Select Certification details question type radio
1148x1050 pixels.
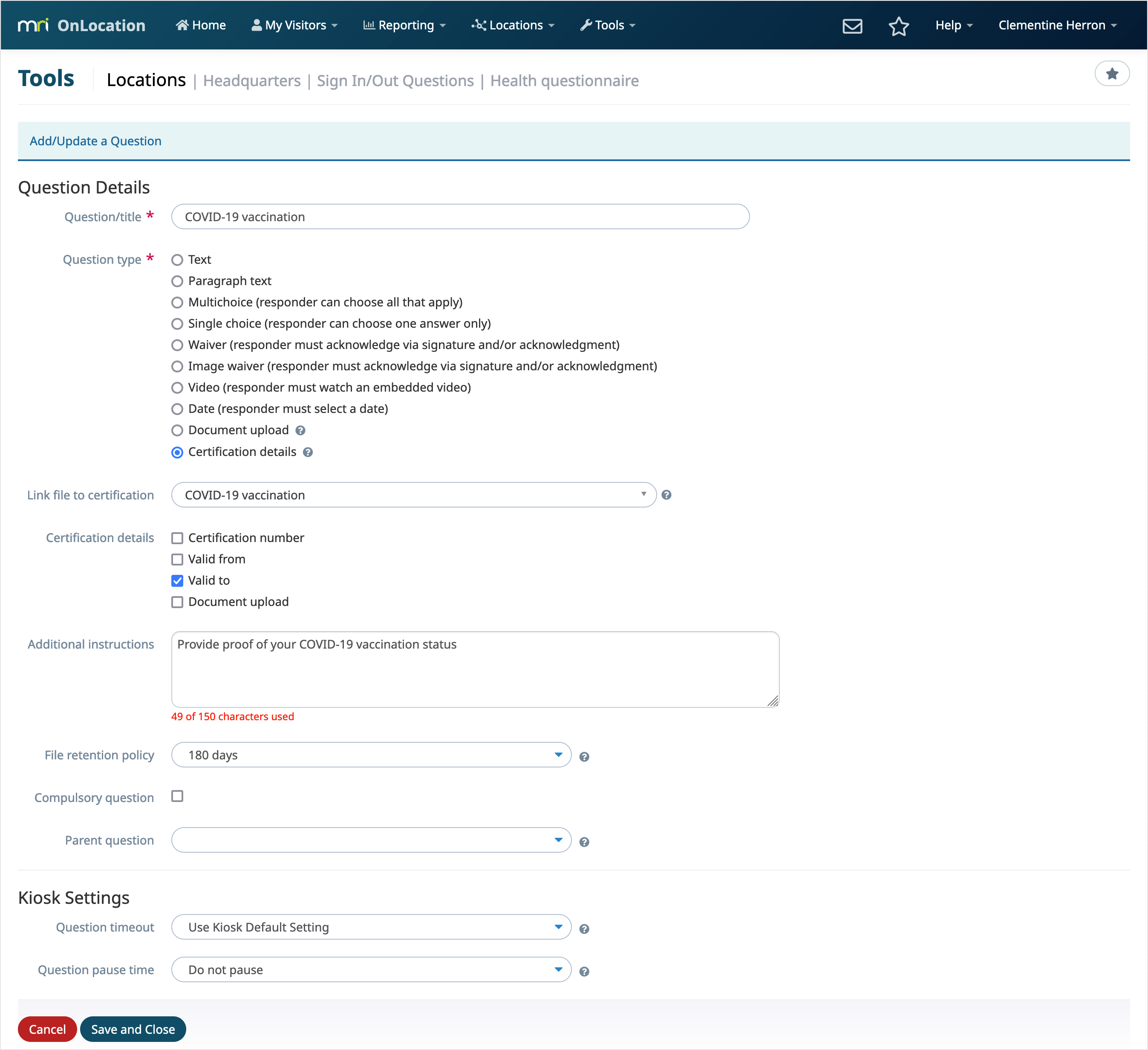point(177,452)
